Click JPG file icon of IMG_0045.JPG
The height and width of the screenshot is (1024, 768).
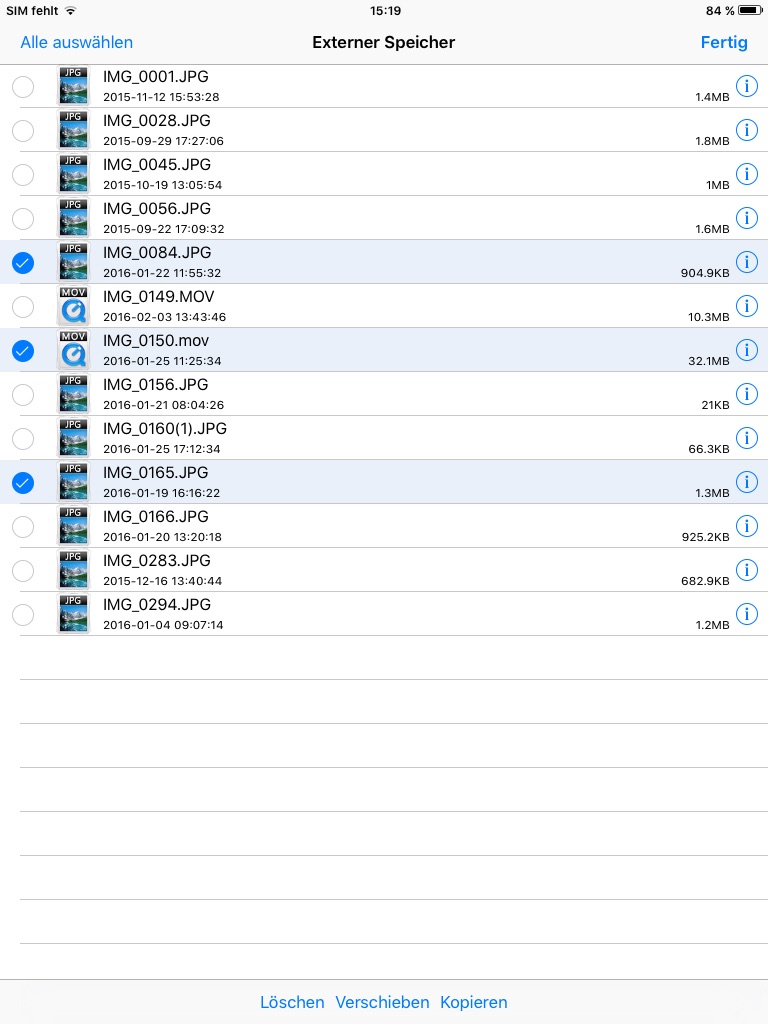[x=73, y=174]
